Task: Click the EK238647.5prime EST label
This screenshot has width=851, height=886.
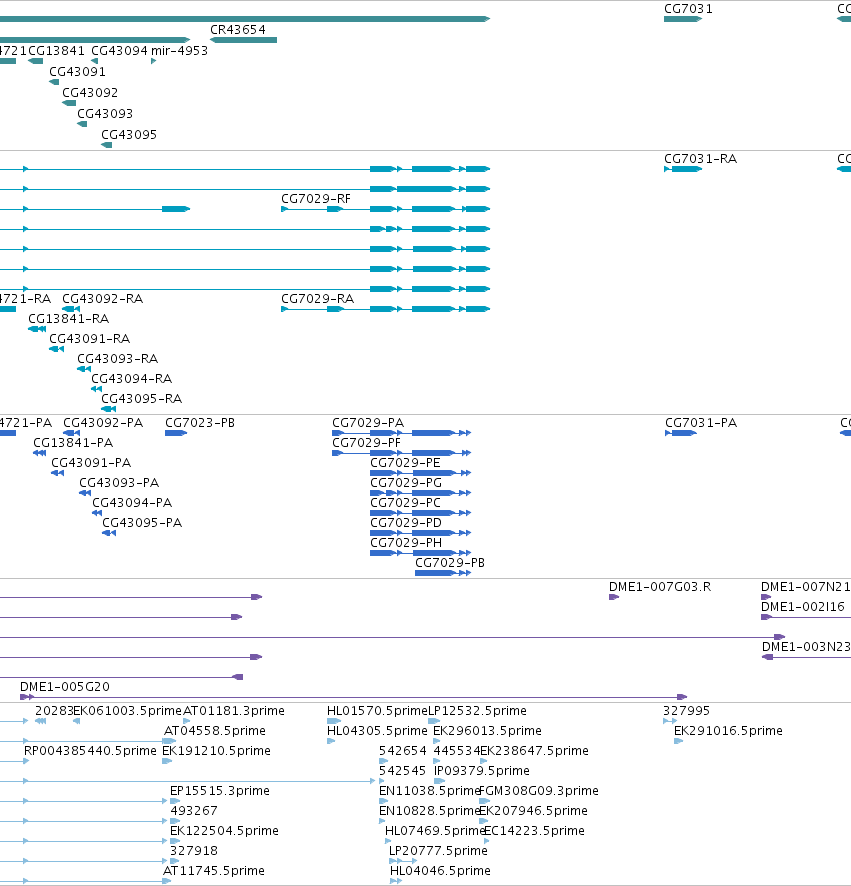Action: (x=534, y=751)
